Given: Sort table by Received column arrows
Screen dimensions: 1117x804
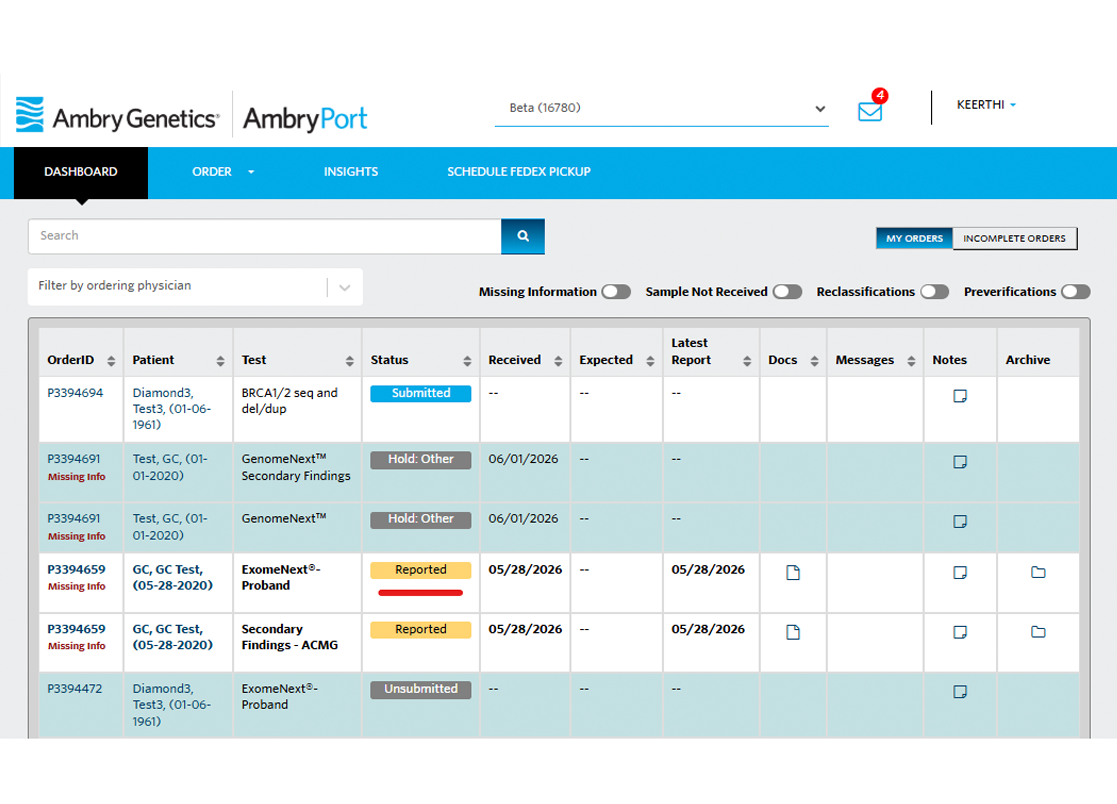Looking at the screenshot, I should [558, 361].
